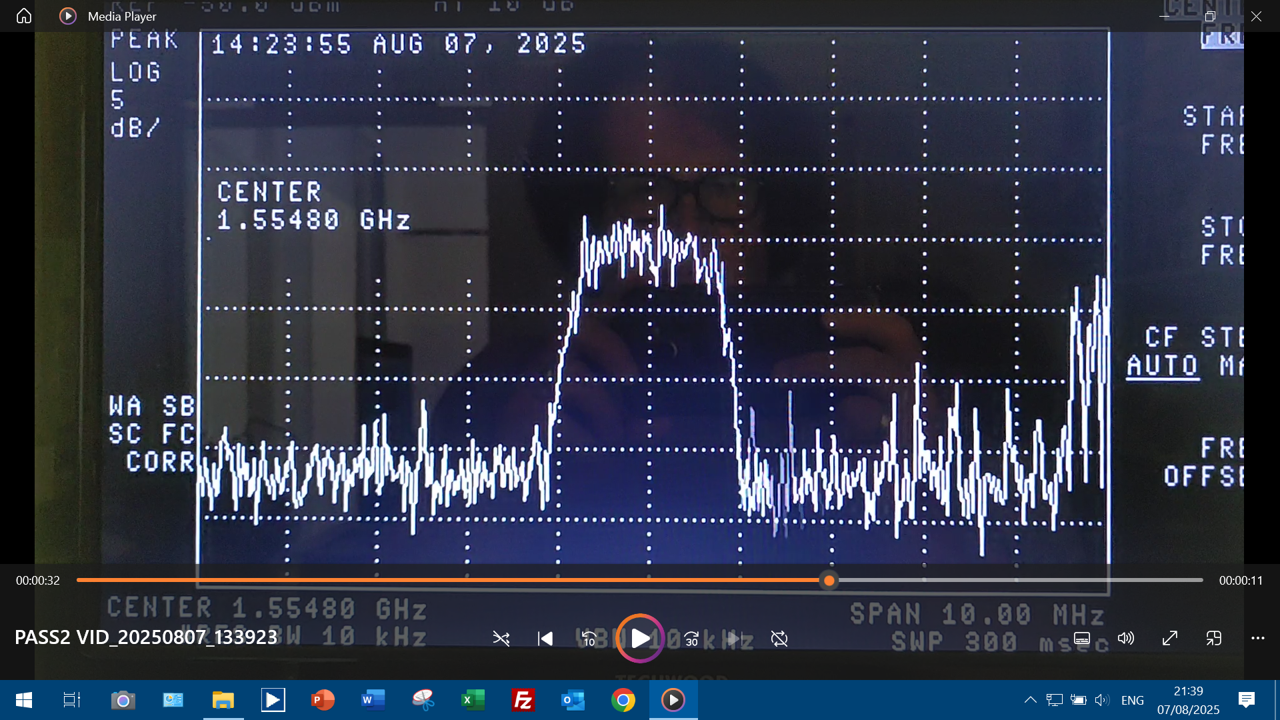The image size is (1280, 720).
Task: Open network settings in system tray
Action: [1054, 700]
